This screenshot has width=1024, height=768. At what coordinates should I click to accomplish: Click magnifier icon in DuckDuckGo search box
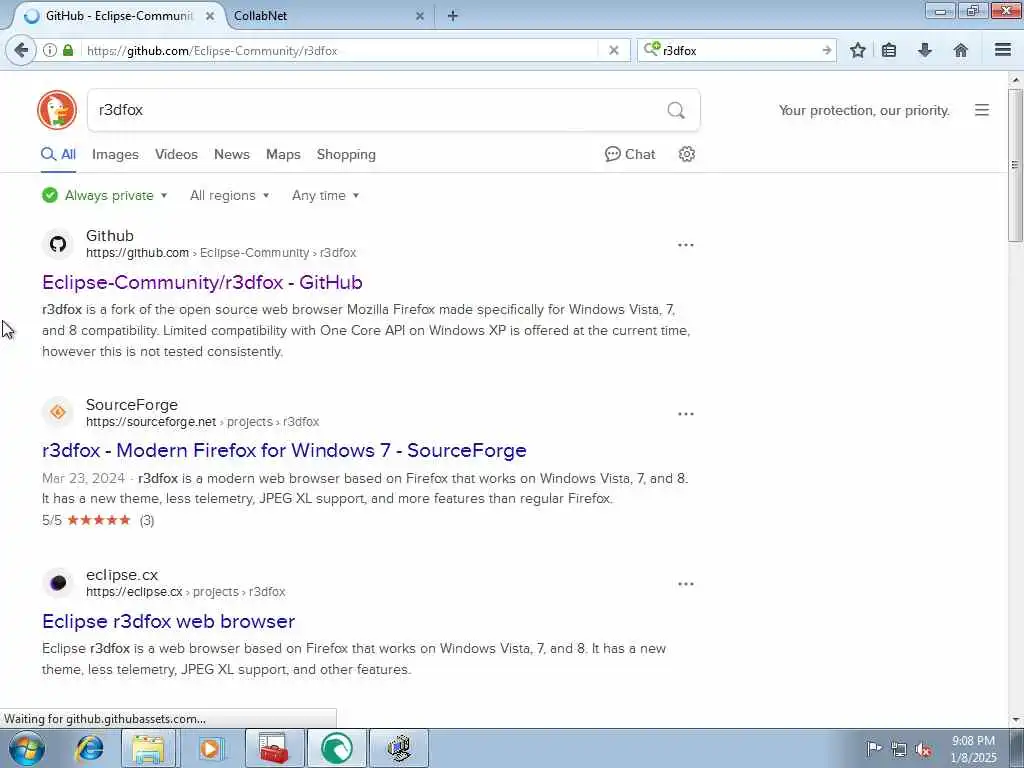tap(676, 110)
